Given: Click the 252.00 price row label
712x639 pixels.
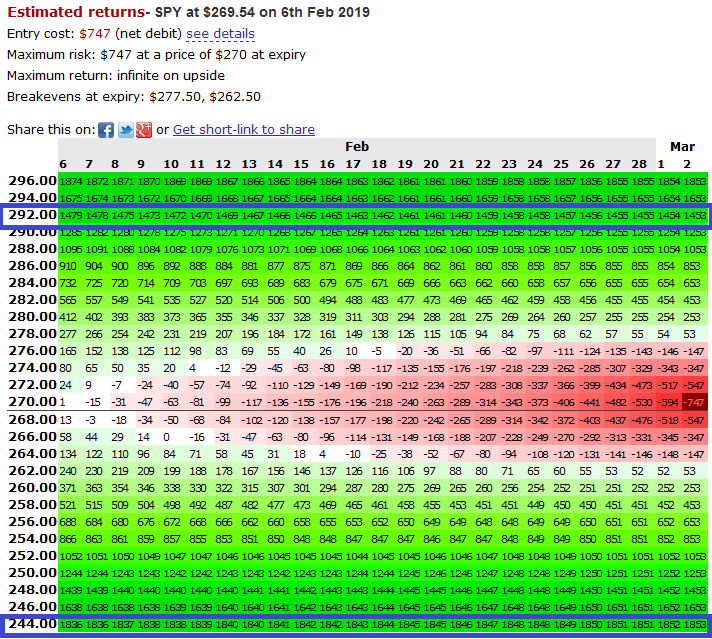Looking at the screenshot, I should tap(32, 556).
